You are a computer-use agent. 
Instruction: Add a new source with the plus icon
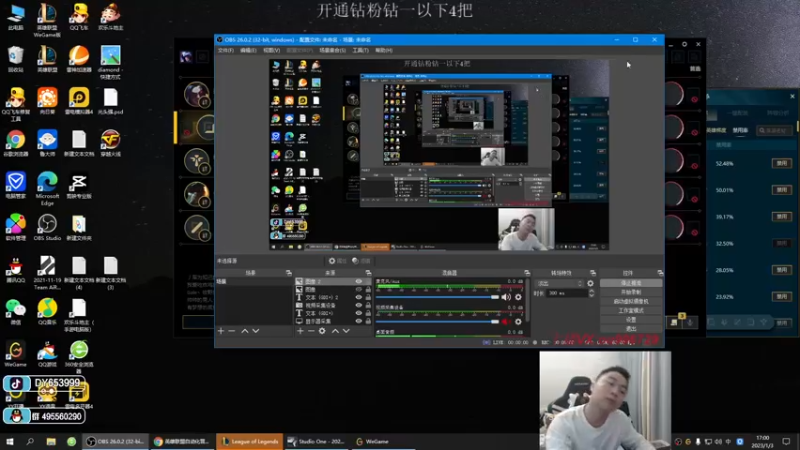pyautogui.click(x=300, y=331)
